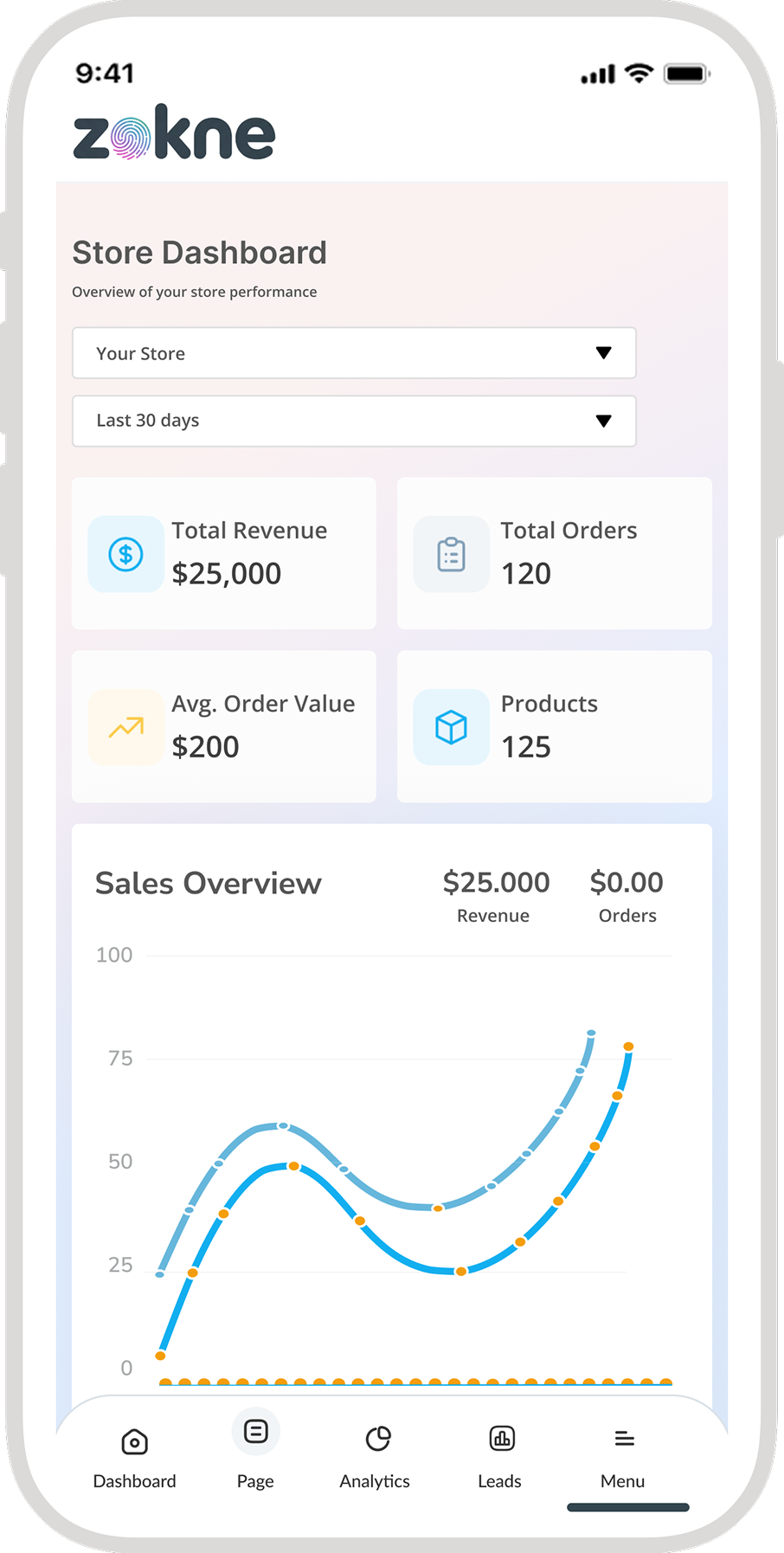Viewport: 784px width, 1553px height.
Task: Click the last orange point on the dark blue line
Action: 629,1047
